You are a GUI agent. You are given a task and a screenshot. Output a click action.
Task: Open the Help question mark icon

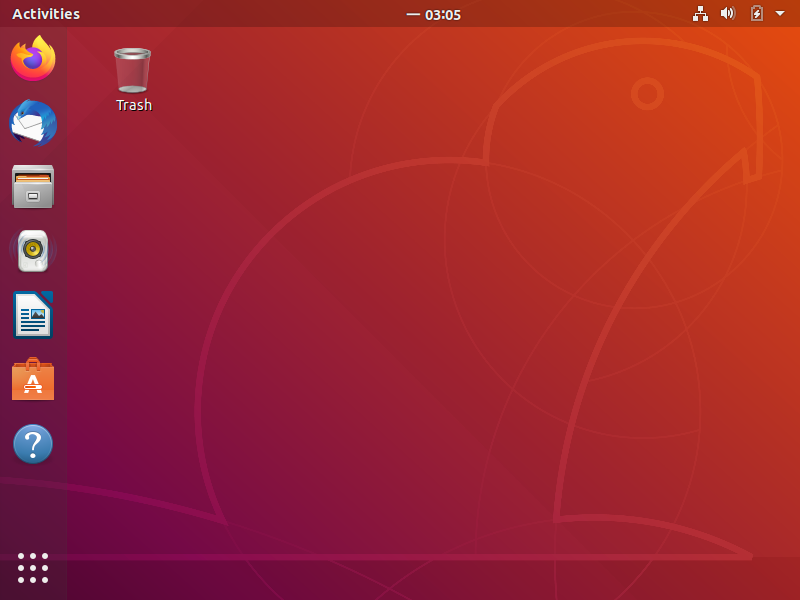[x=33, y=444]
